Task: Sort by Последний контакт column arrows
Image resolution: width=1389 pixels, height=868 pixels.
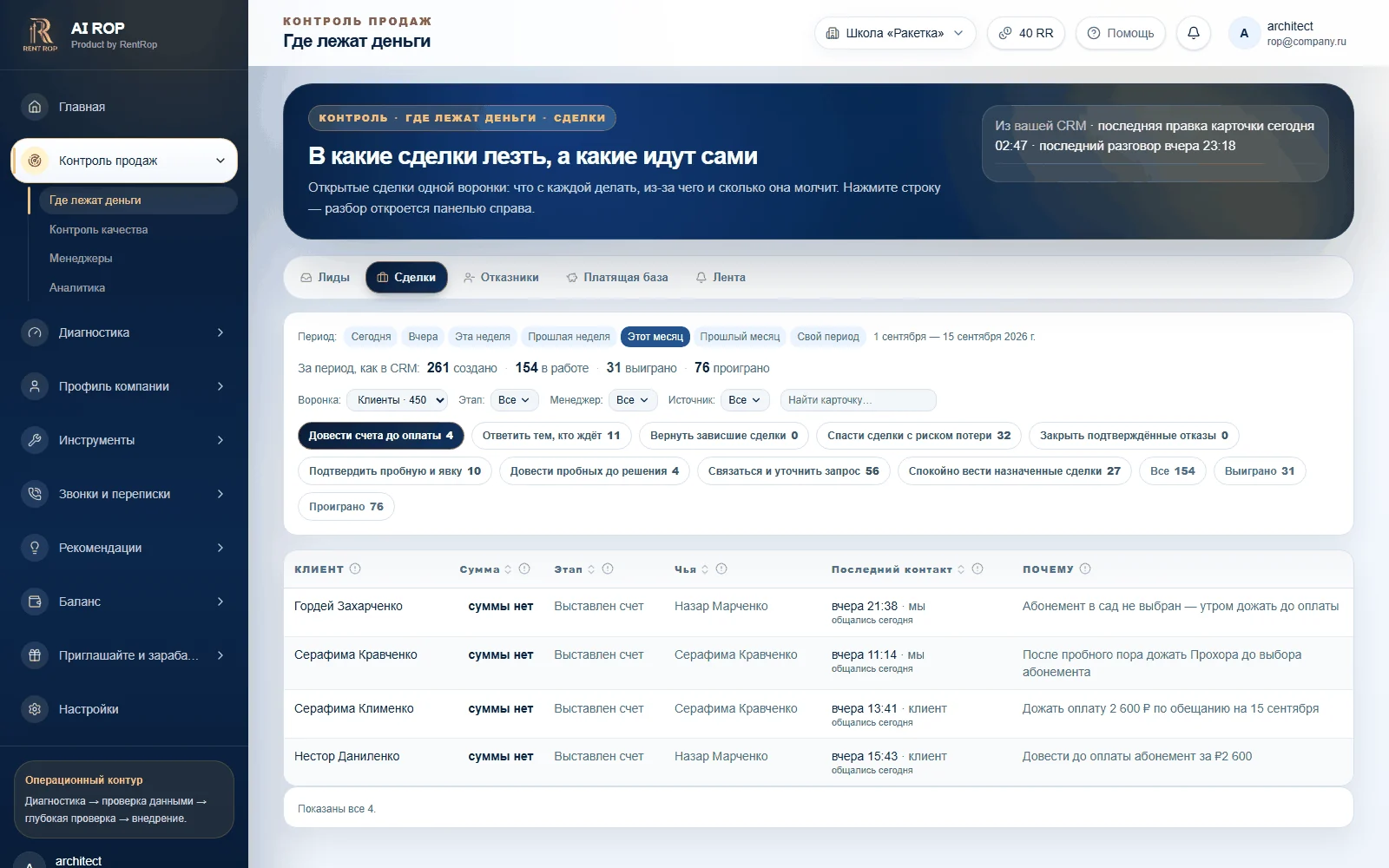Action: (x=961, y=569)
